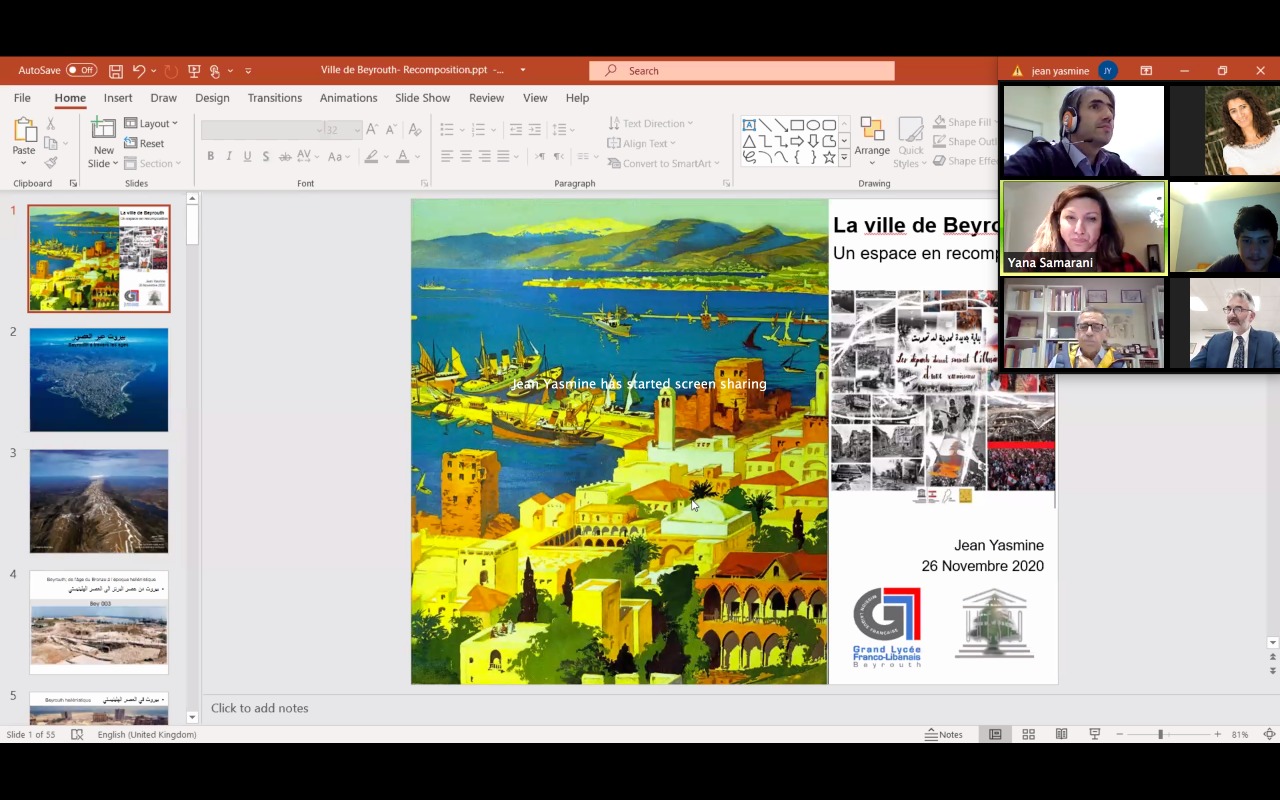1280x800 pixels.
Task: Click zoom percentage 81%
Action: pyautogui.click(x=1240, y=734)
